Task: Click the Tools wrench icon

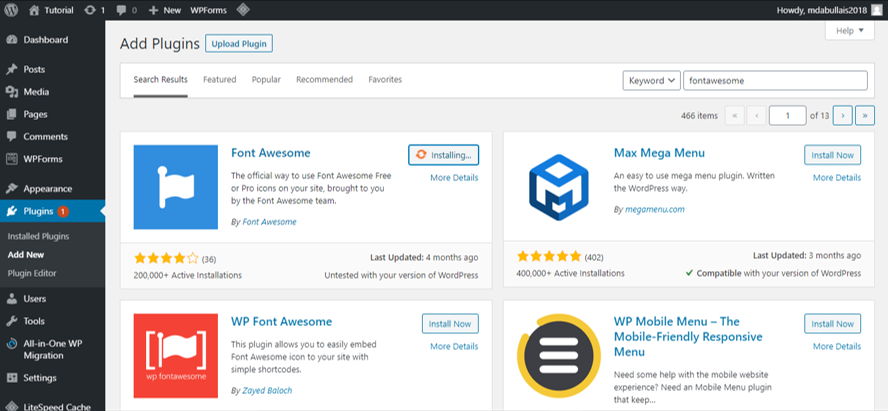Action: [12, 321]
